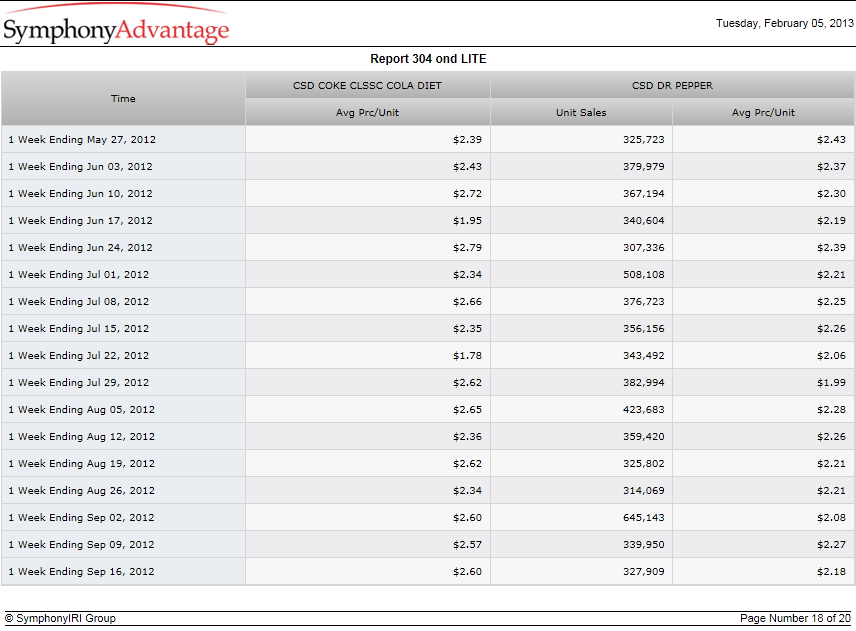856x631 pixels.
Task: Click Unit Sales value 325,723
Action: (644, 140)
